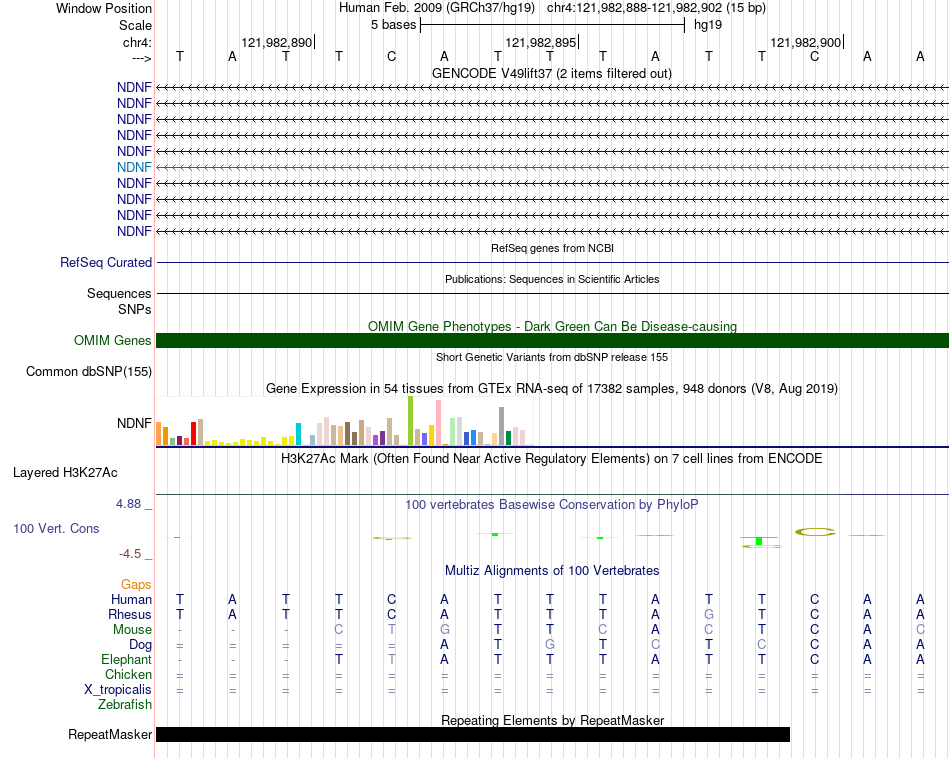Click the tall gray GTEx expression bar
950x758 pixels.
501,427
